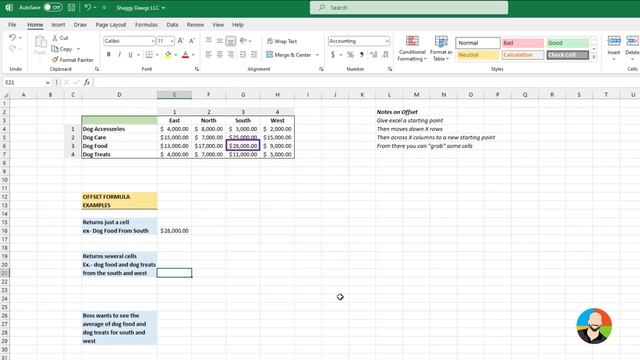
Task: Expand the Name Box dropdown arrow
Action: (x=47, y=82)
